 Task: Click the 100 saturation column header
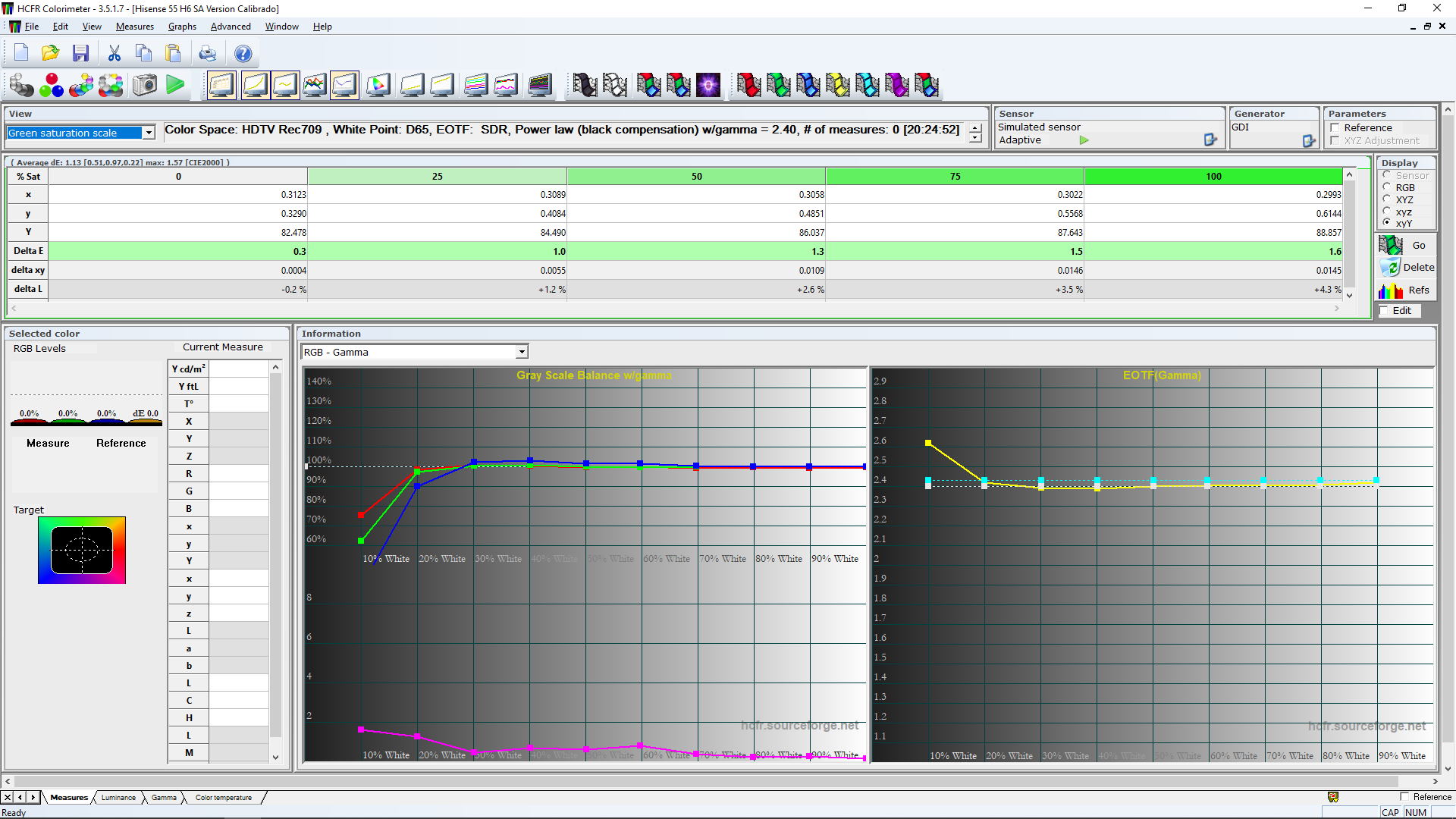click(1213, 176)
